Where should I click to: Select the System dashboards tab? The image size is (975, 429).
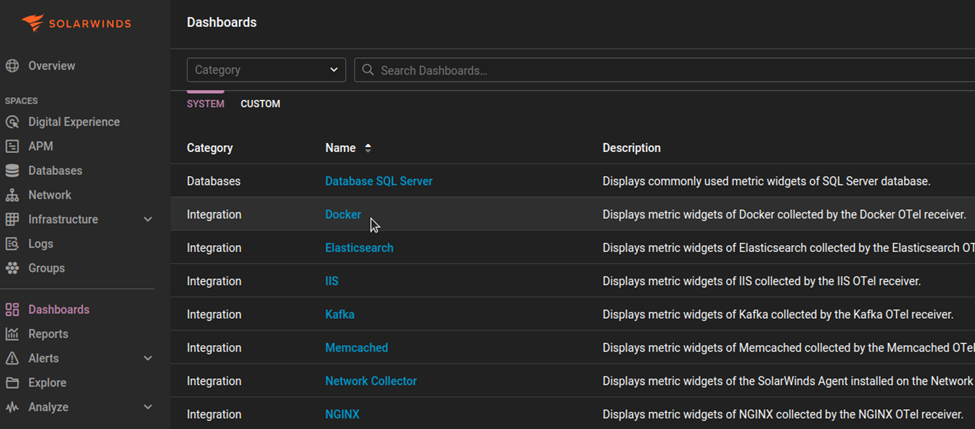pyautogui.click(x=205, y=104)
